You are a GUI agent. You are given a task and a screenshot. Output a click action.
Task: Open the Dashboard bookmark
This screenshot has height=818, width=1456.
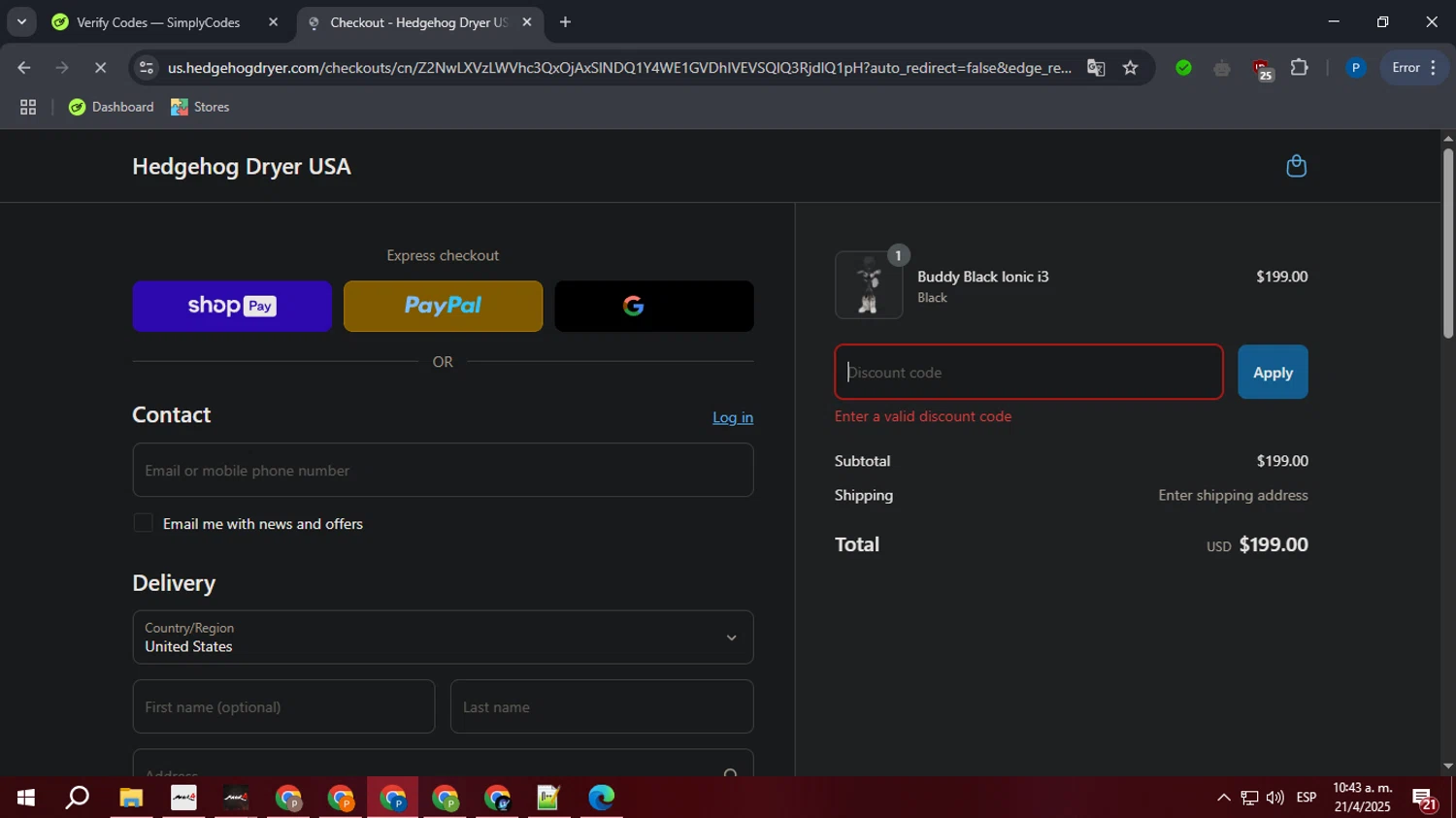click(111, 107)
